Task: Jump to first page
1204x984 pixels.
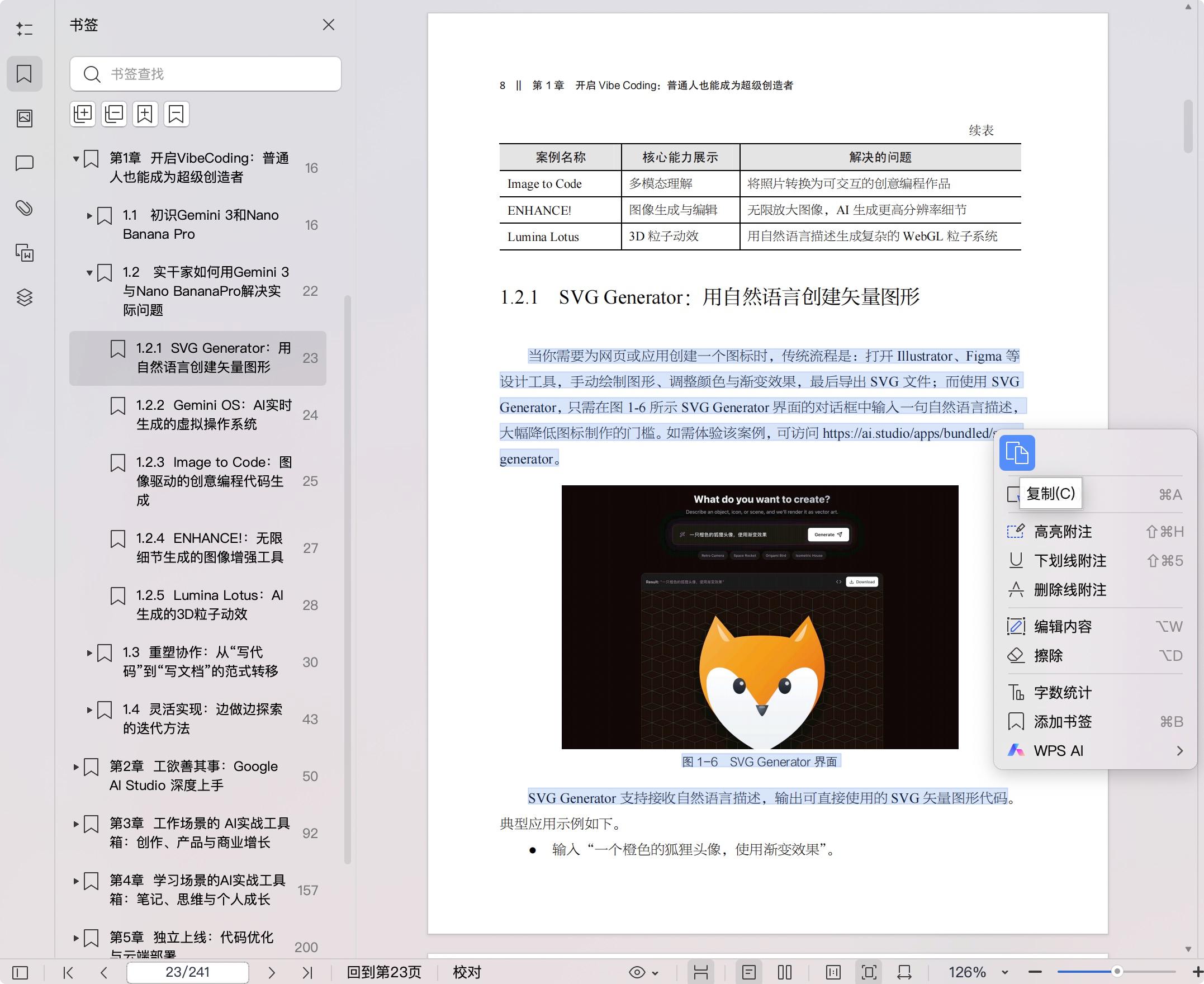Action: click(x=69, y=973)
